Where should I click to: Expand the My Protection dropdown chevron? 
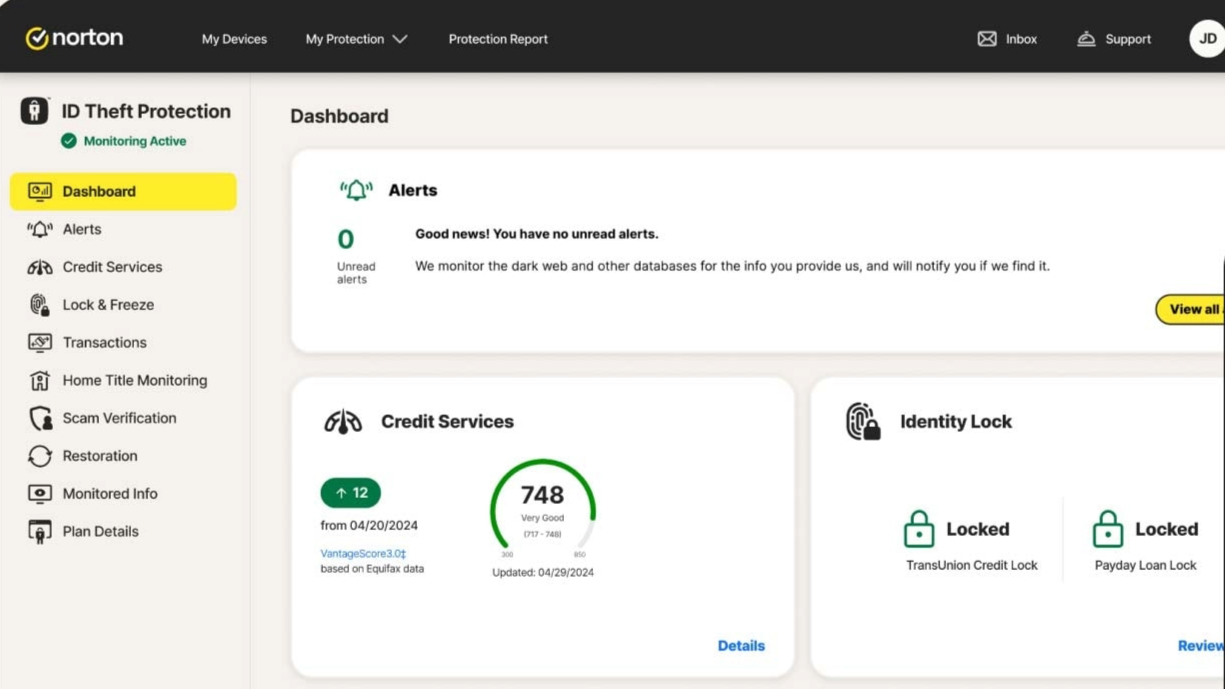coord(400,39)
